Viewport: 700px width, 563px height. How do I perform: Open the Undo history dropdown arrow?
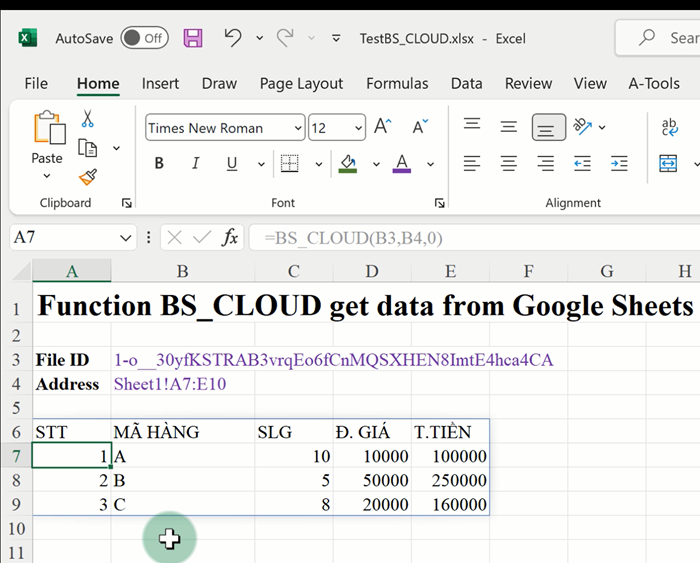(x=259, y=38)
